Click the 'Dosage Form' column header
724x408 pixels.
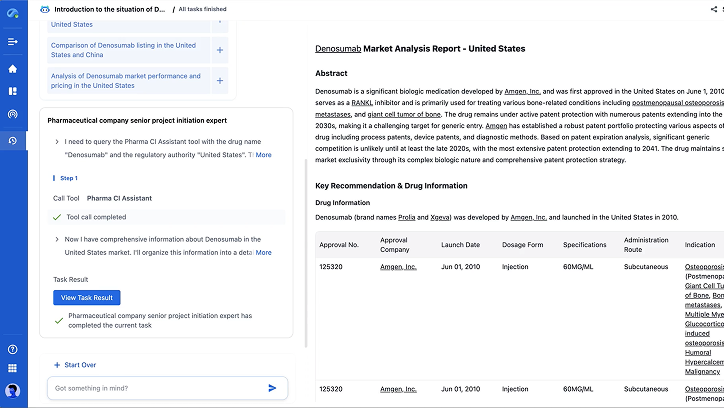click(522, 245)
